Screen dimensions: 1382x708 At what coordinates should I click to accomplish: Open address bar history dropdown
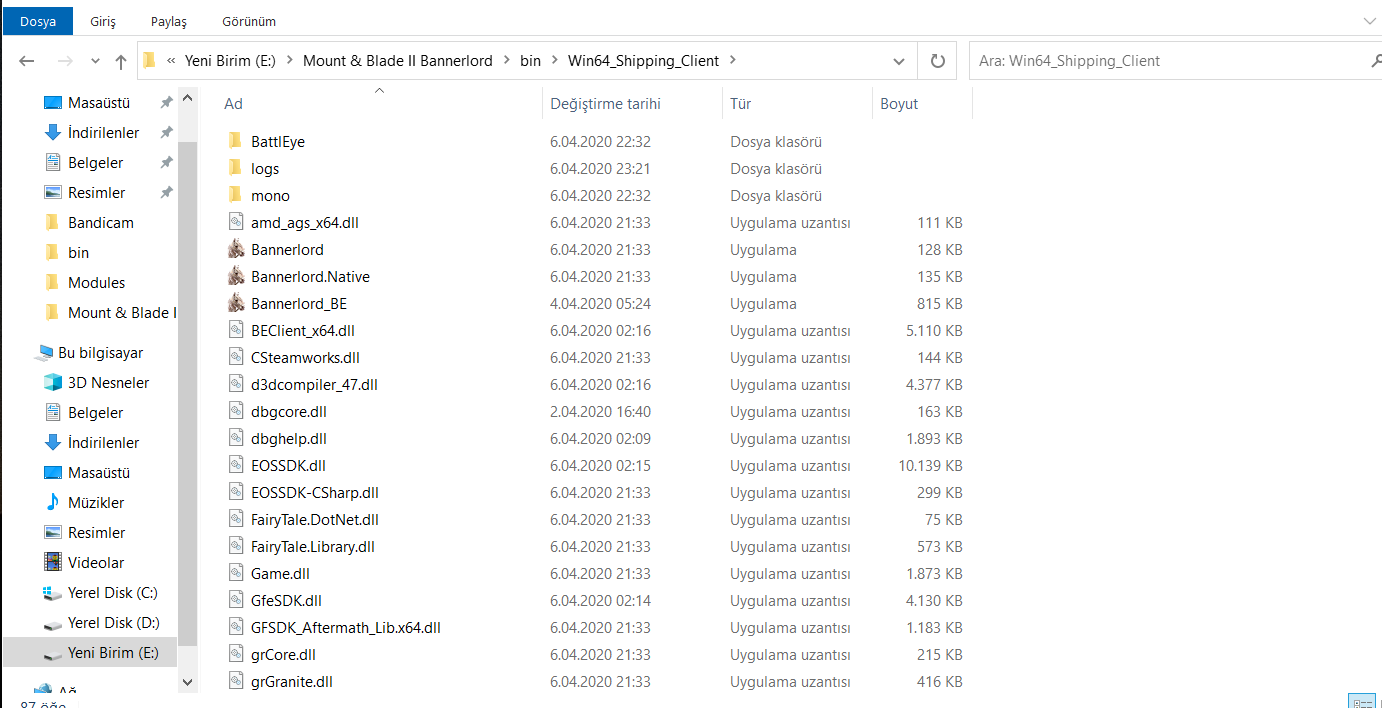point(899,61)
